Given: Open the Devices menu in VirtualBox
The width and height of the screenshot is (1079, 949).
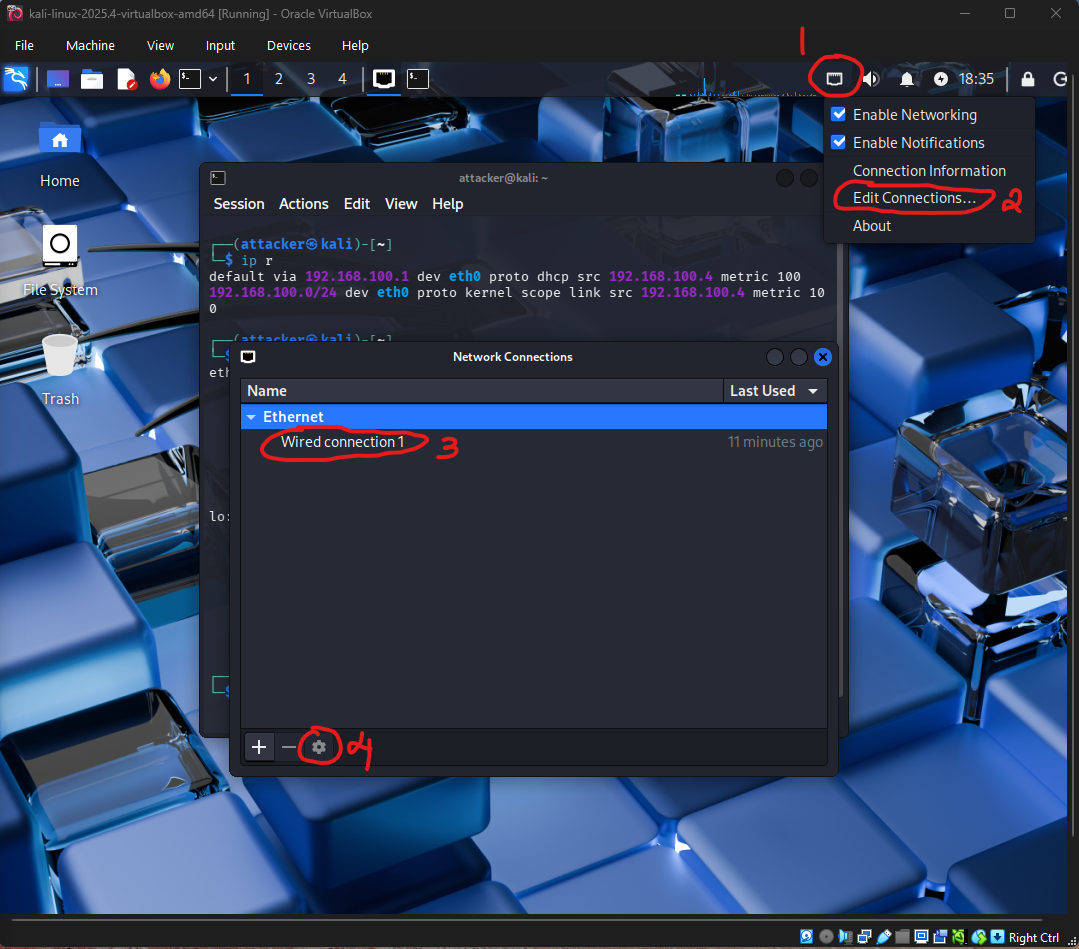Looking at the screenshot, I should (288, 45).
